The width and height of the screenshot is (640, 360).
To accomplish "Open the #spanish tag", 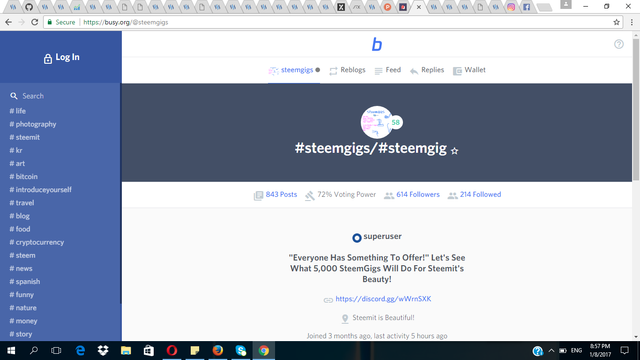I will coord(24,281).
